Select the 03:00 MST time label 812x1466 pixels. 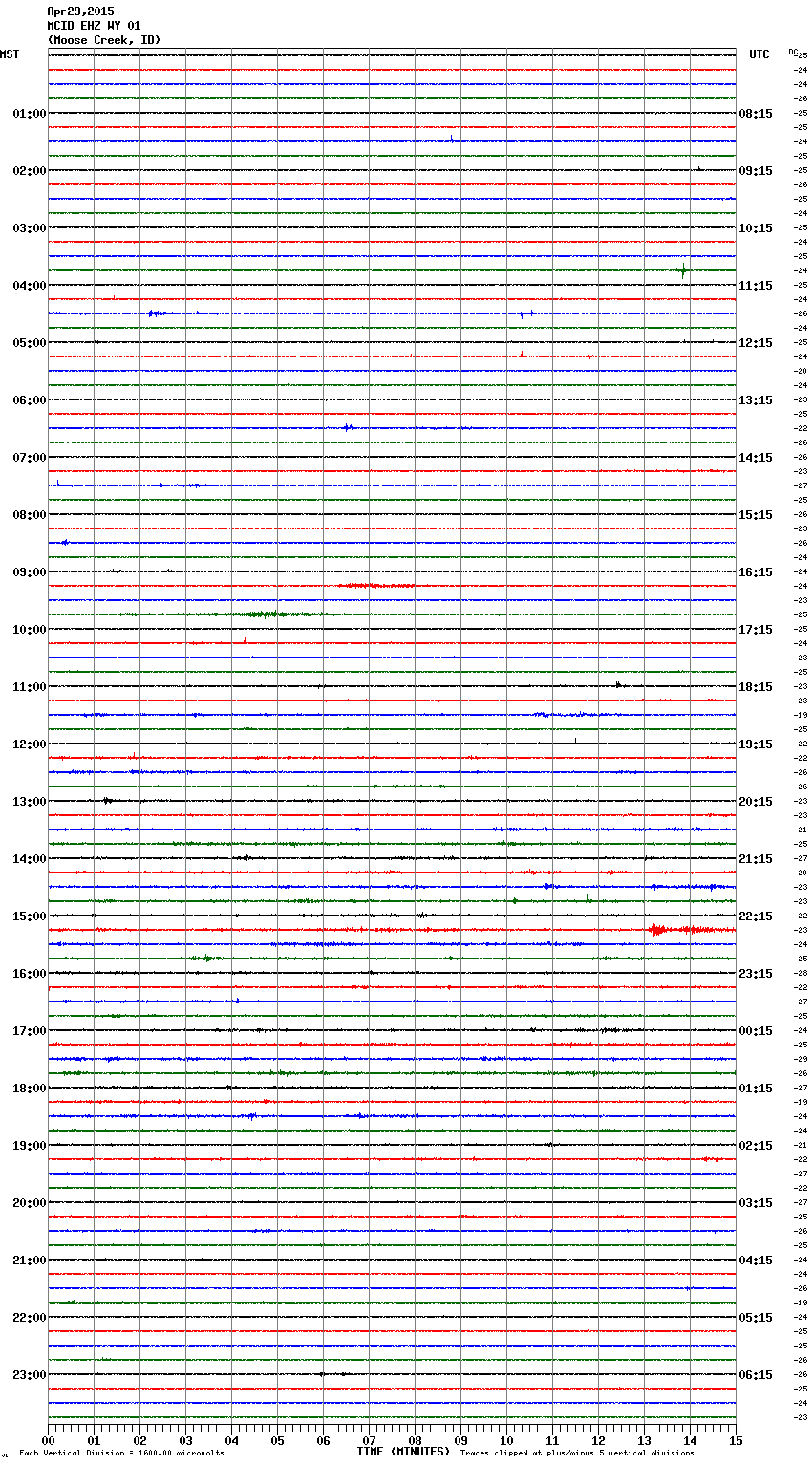[x=30, y=228]
